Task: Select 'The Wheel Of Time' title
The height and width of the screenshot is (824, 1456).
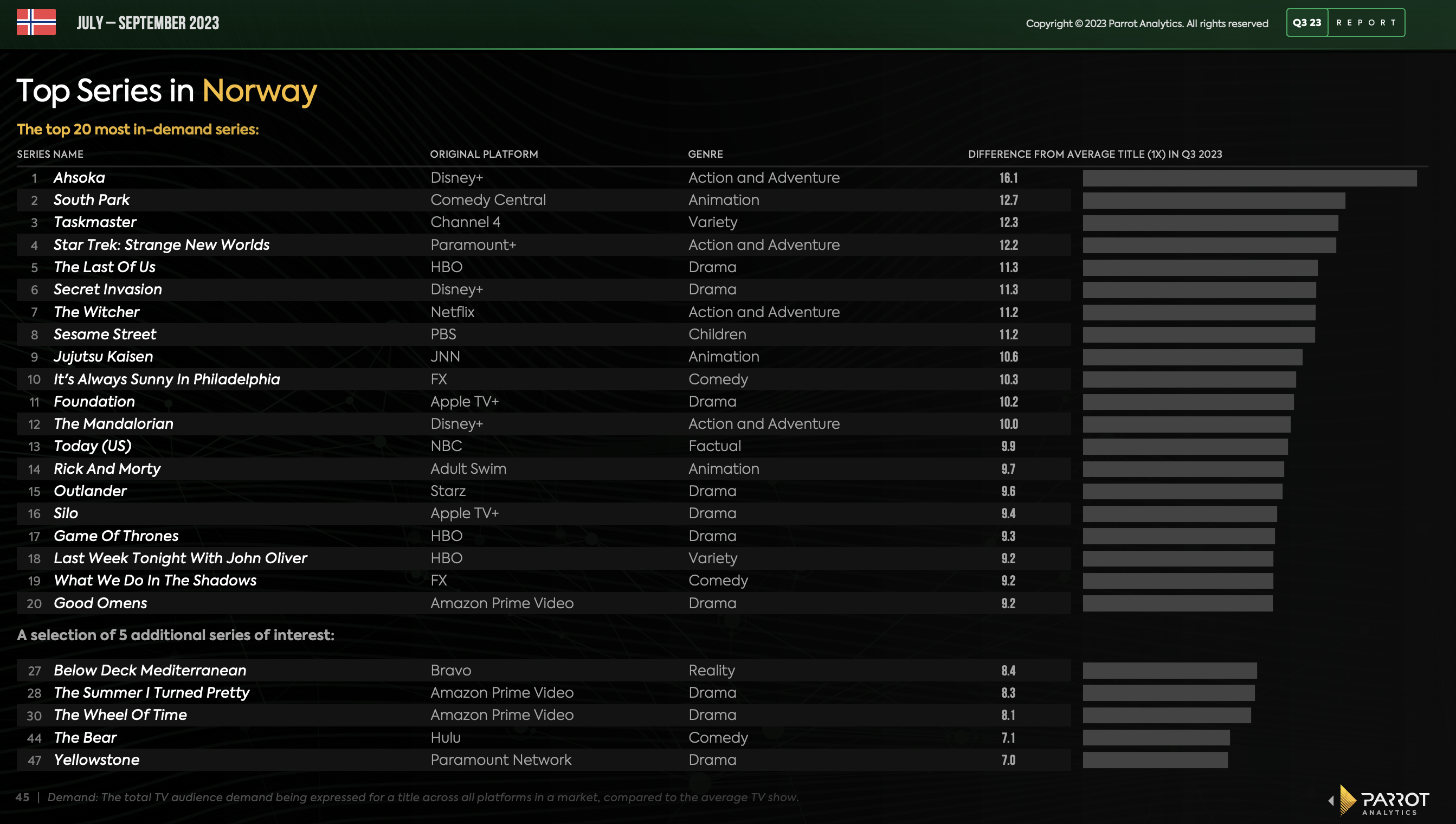Action: [x=120, y=716]
